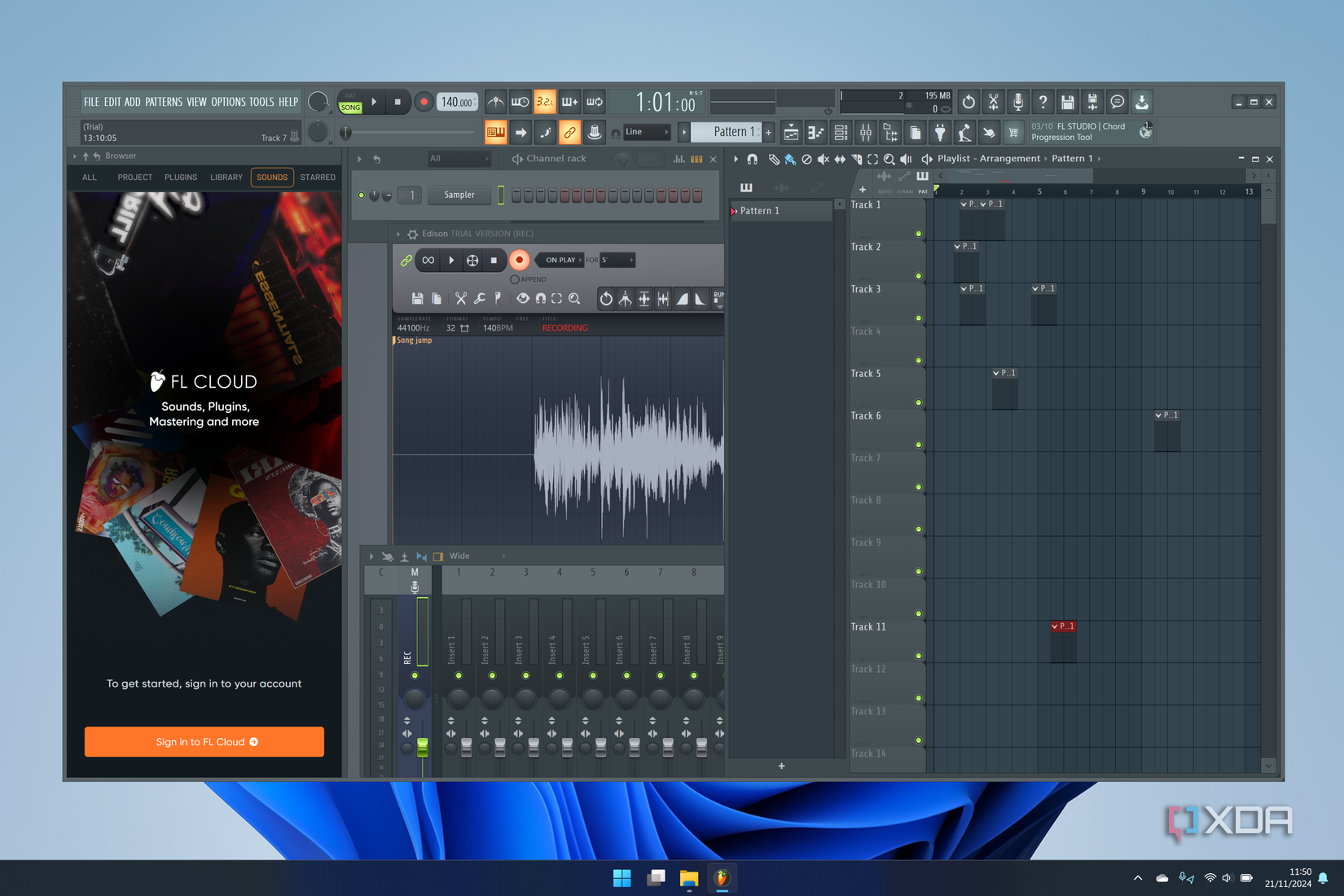Select the playlist snap magnet icon
This screenshot has width=1344, height=896.
click(753, 159)
